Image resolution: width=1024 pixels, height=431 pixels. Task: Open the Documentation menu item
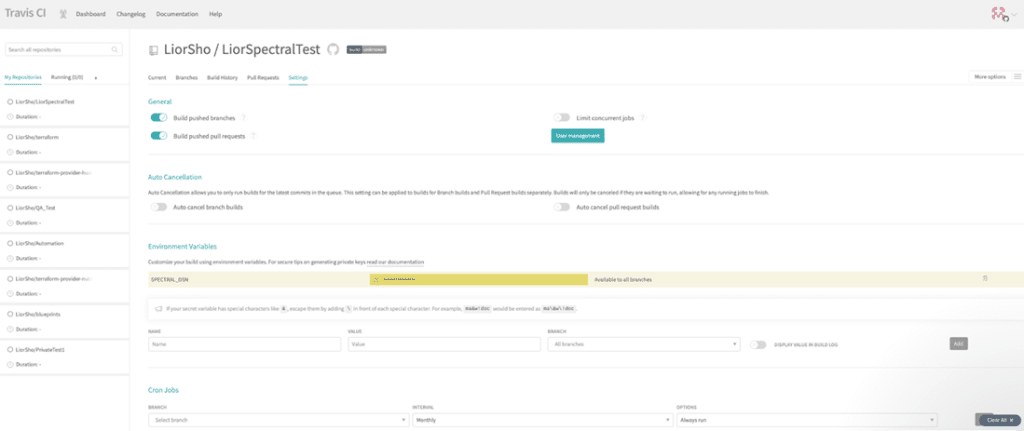[x=177, y=14]
